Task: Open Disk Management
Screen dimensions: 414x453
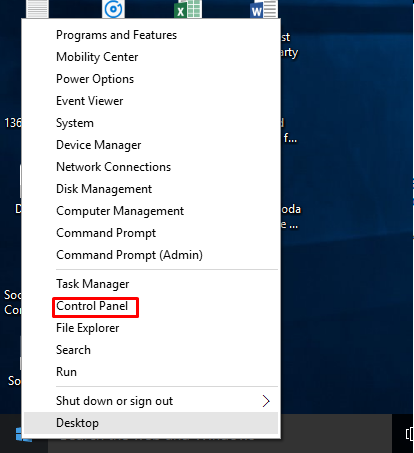Action: 104,189
